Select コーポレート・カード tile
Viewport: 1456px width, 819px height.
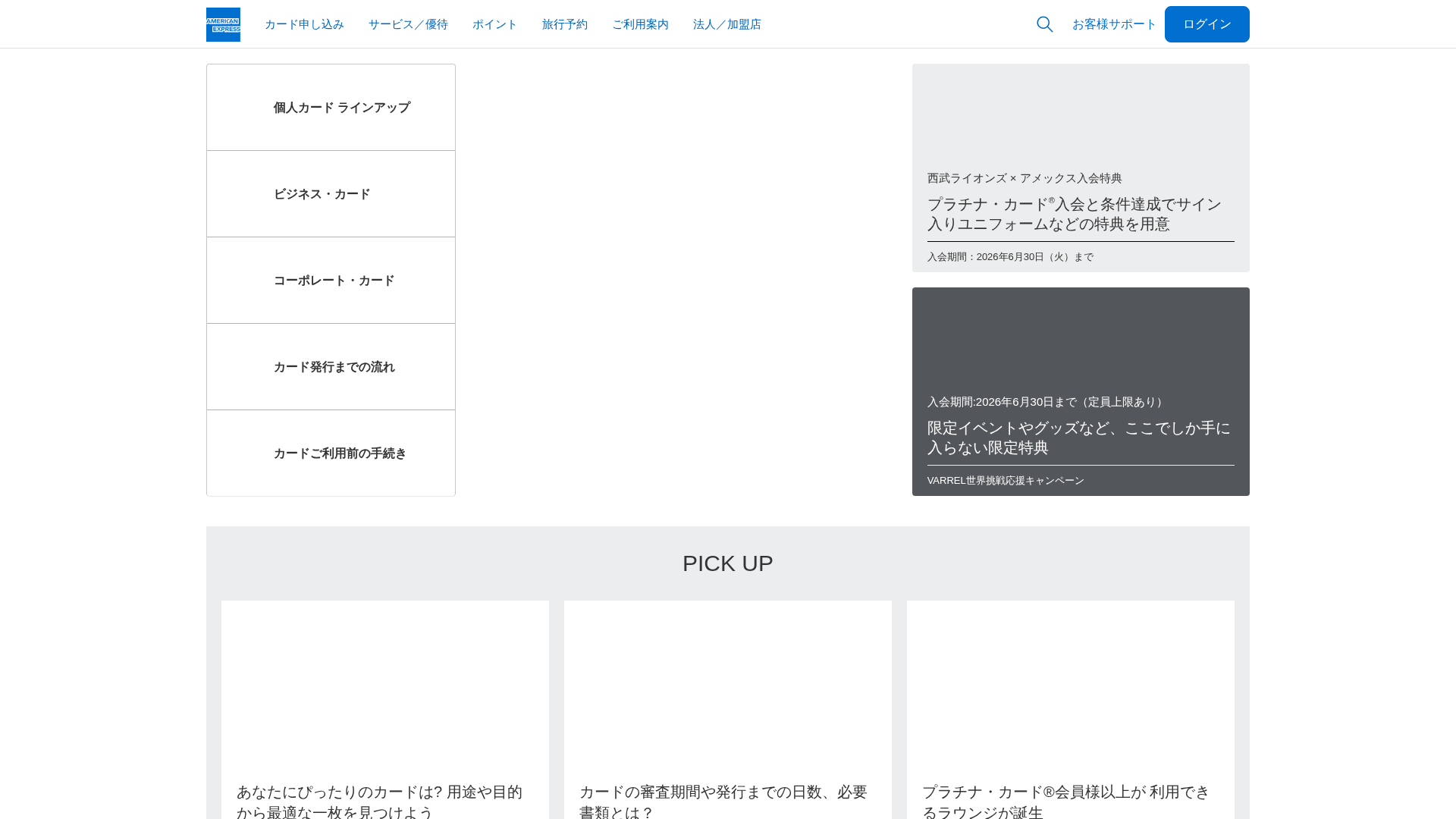click(x=331, y=281)
